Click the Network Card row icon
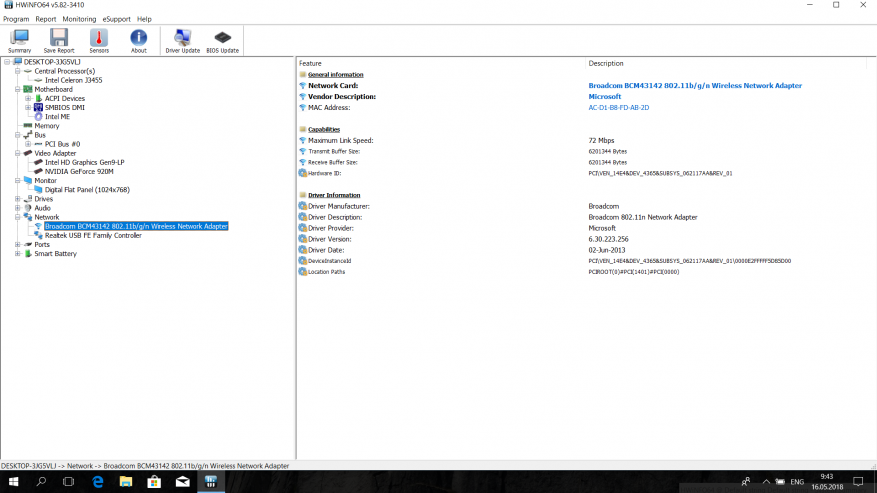 303,86
